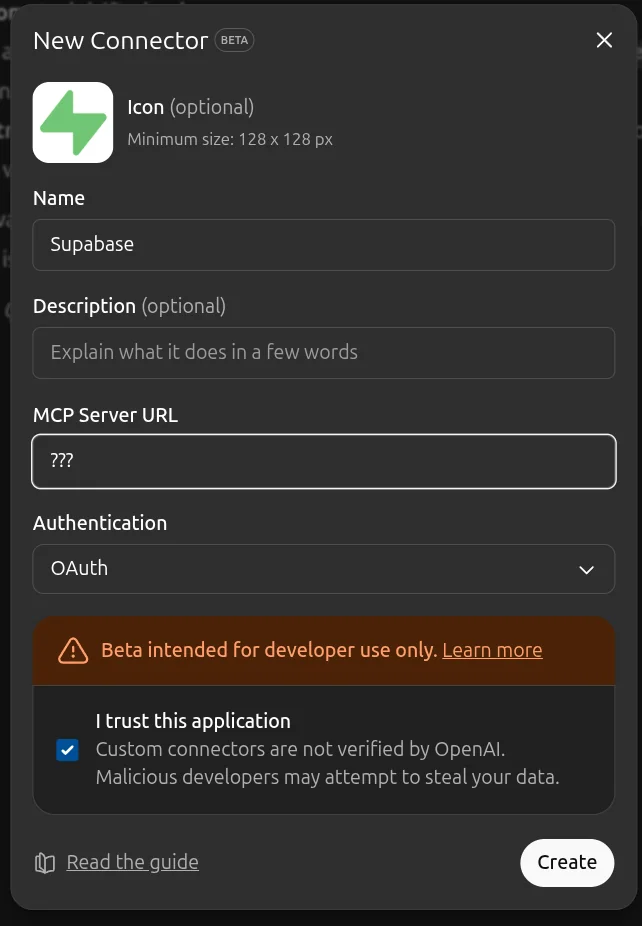Viewport: 642px width, 926px height.
Task: Close the New Connector dialog
Action: pyautogui.click(x=604, y=40)
